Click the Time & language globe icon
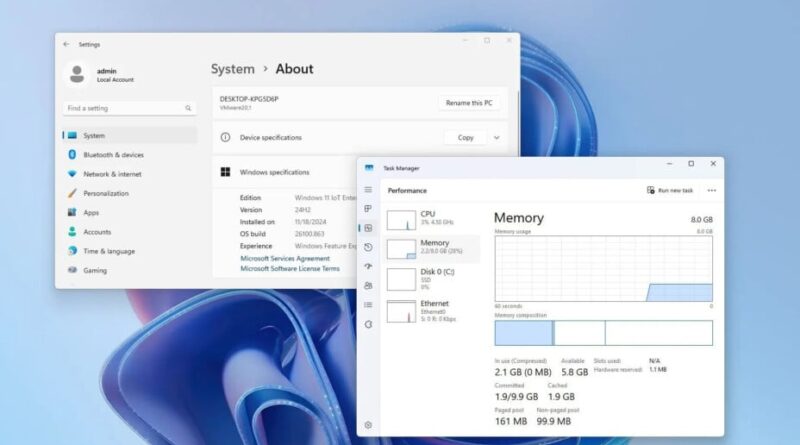Image resolution: width=800 pixels, height=445 pixels. pyautogui.click(x=72, y=251)
